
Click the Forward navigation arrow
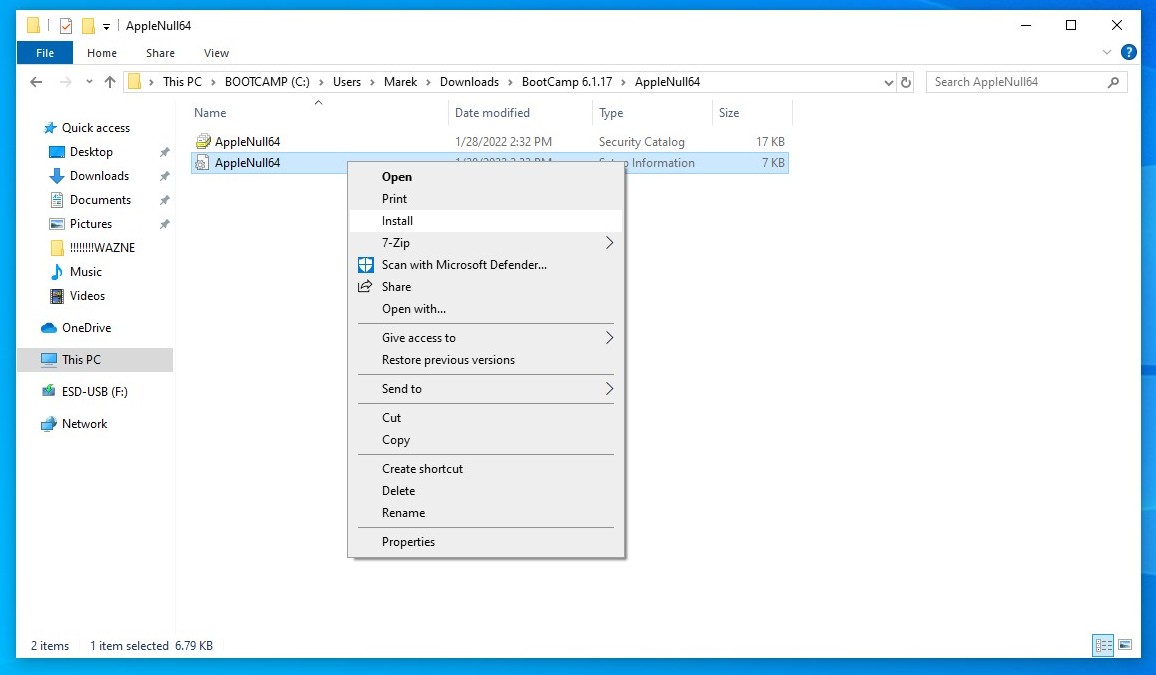(66, 82)
